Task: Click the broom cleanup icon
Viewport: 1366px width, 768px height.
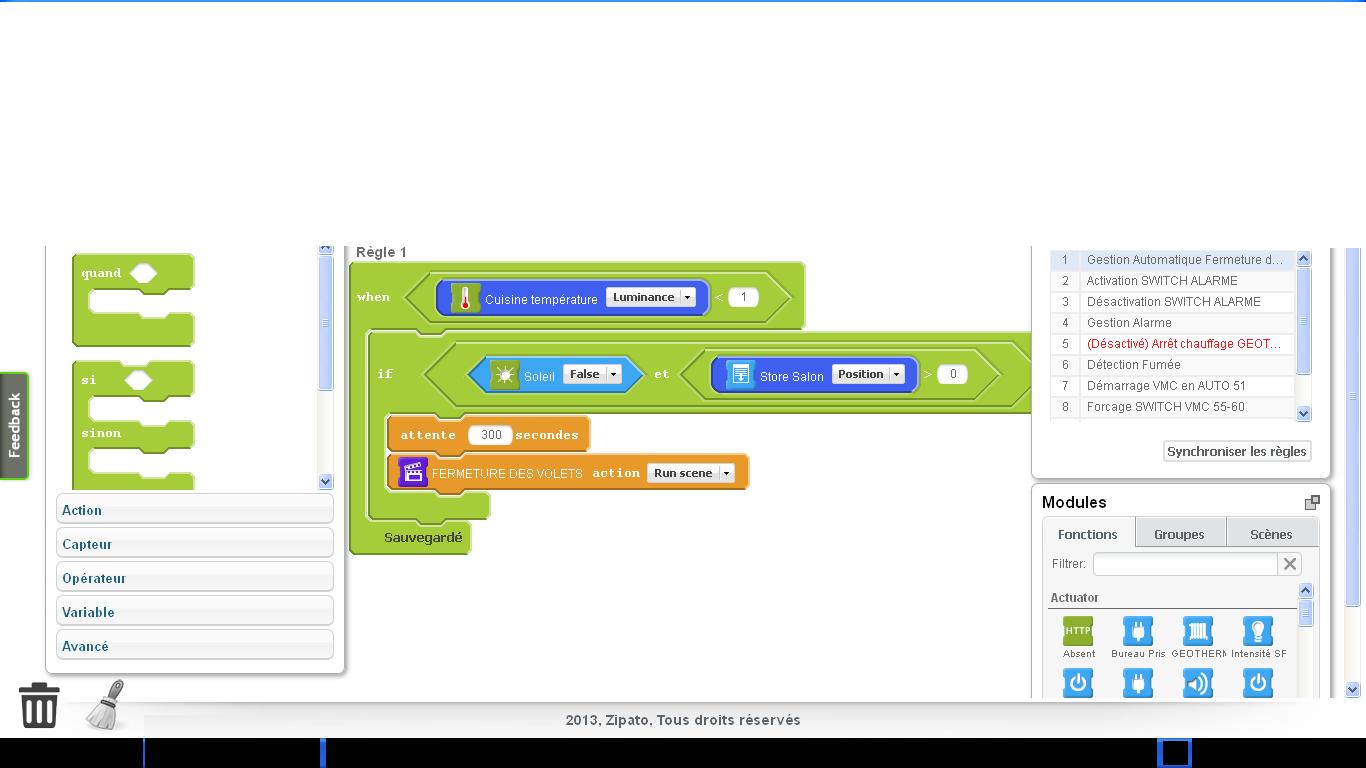Action: [x=106, y=705]
